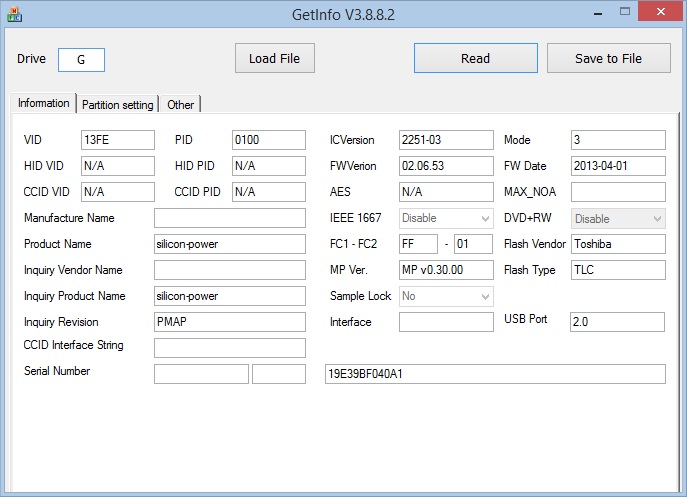Click the Inquiry Product Name field

point(230,296)
